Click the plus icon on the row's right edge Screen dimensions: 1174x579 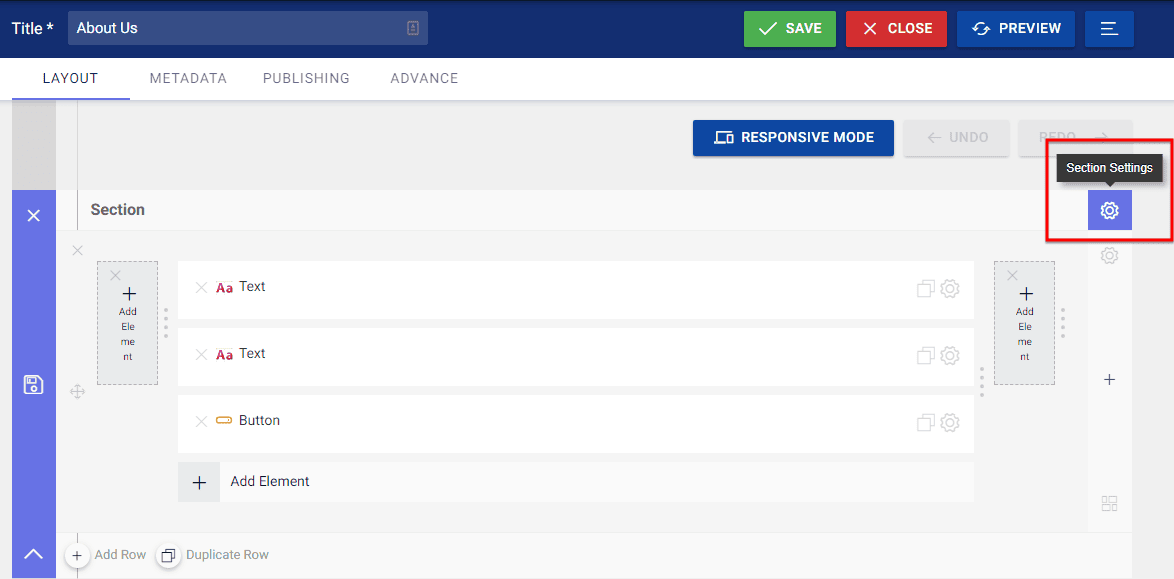(x=1109, y=380)
